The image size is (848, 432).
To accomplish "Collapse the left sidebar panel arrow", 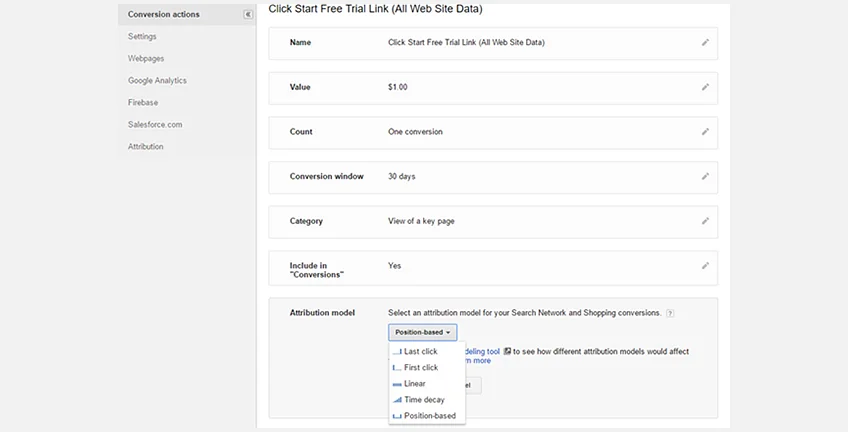I will (248, 14).
